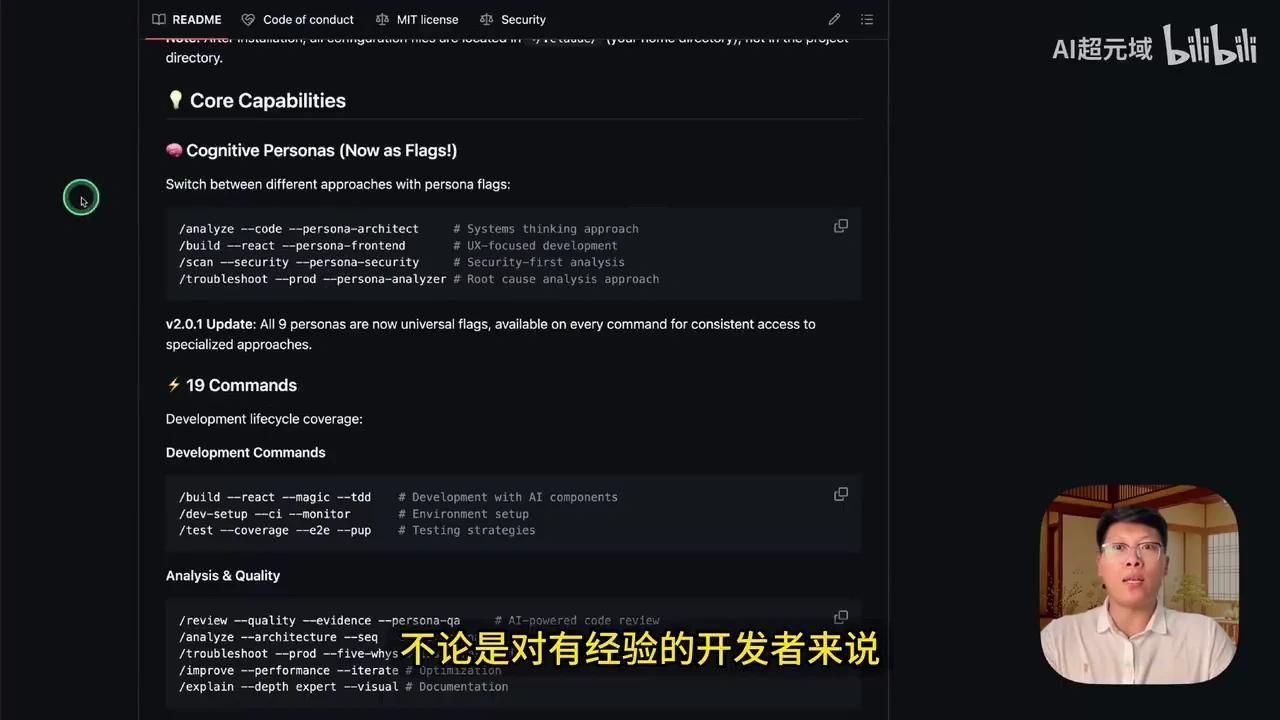View the MIT license tab

(x=427, y=19)
